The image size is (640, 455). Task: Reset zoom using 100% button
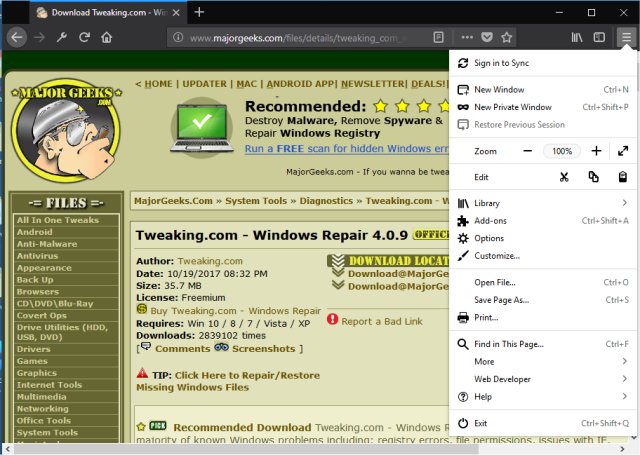coord(562,151)
